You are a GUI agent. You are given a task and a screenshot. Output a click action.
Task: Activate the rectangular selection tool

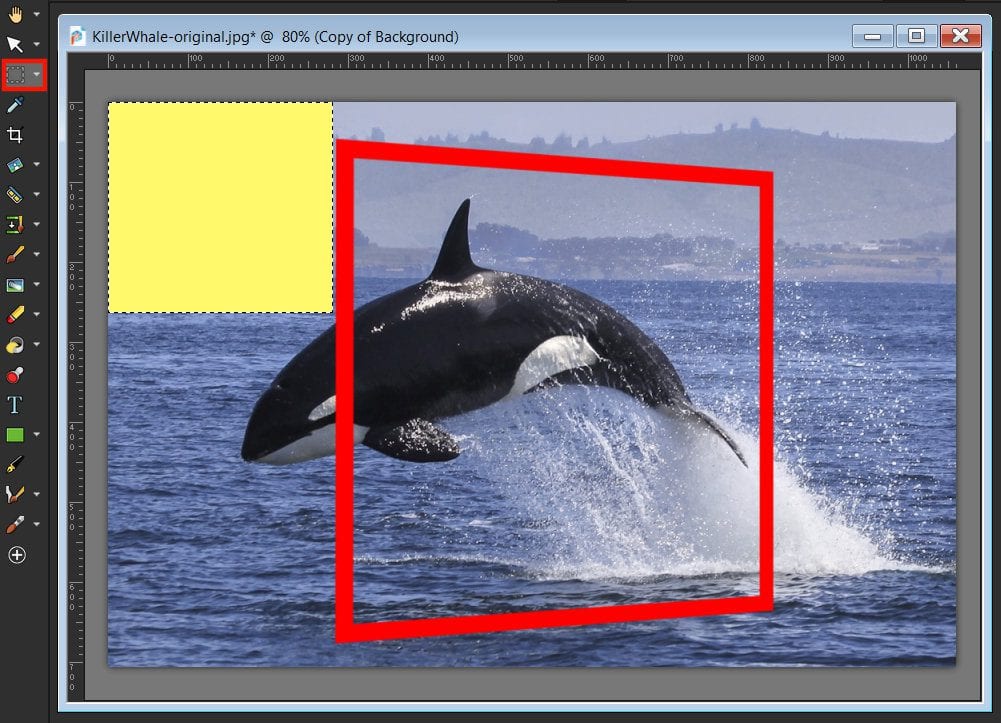(x=15, y=74)
